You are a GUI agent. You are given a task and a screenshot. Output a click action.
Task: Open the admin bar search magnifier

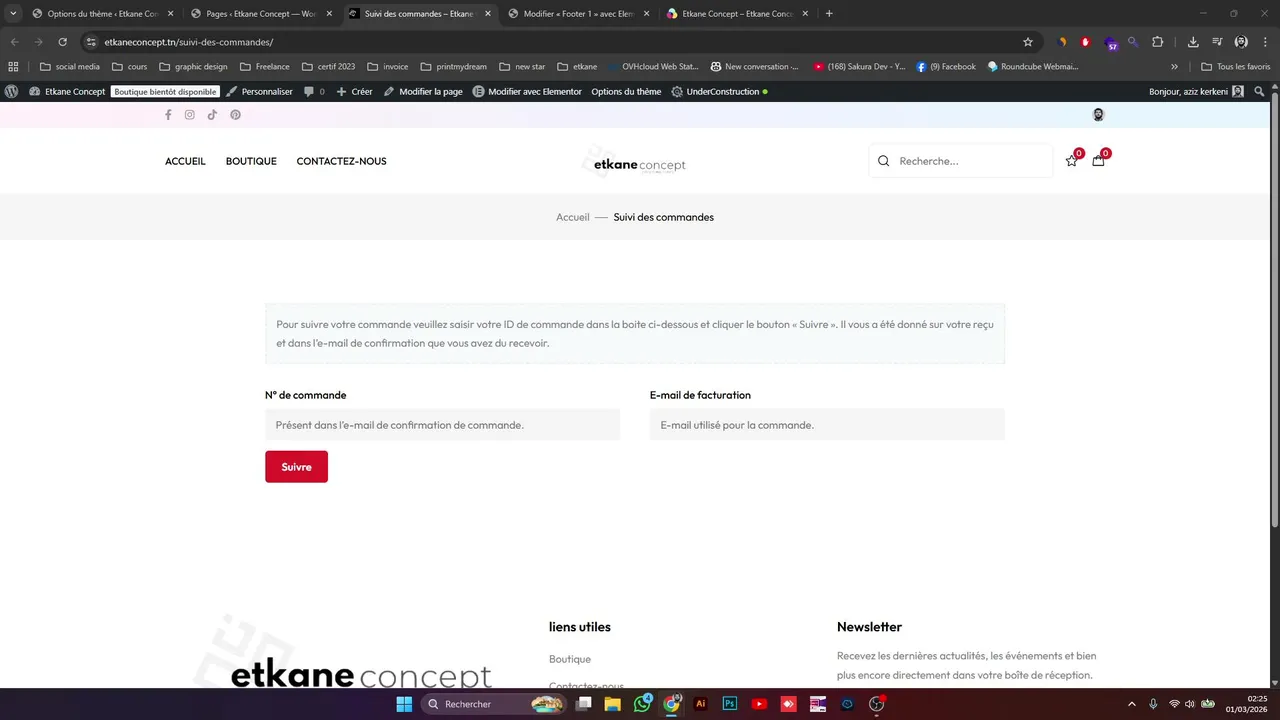point(1260,91)
